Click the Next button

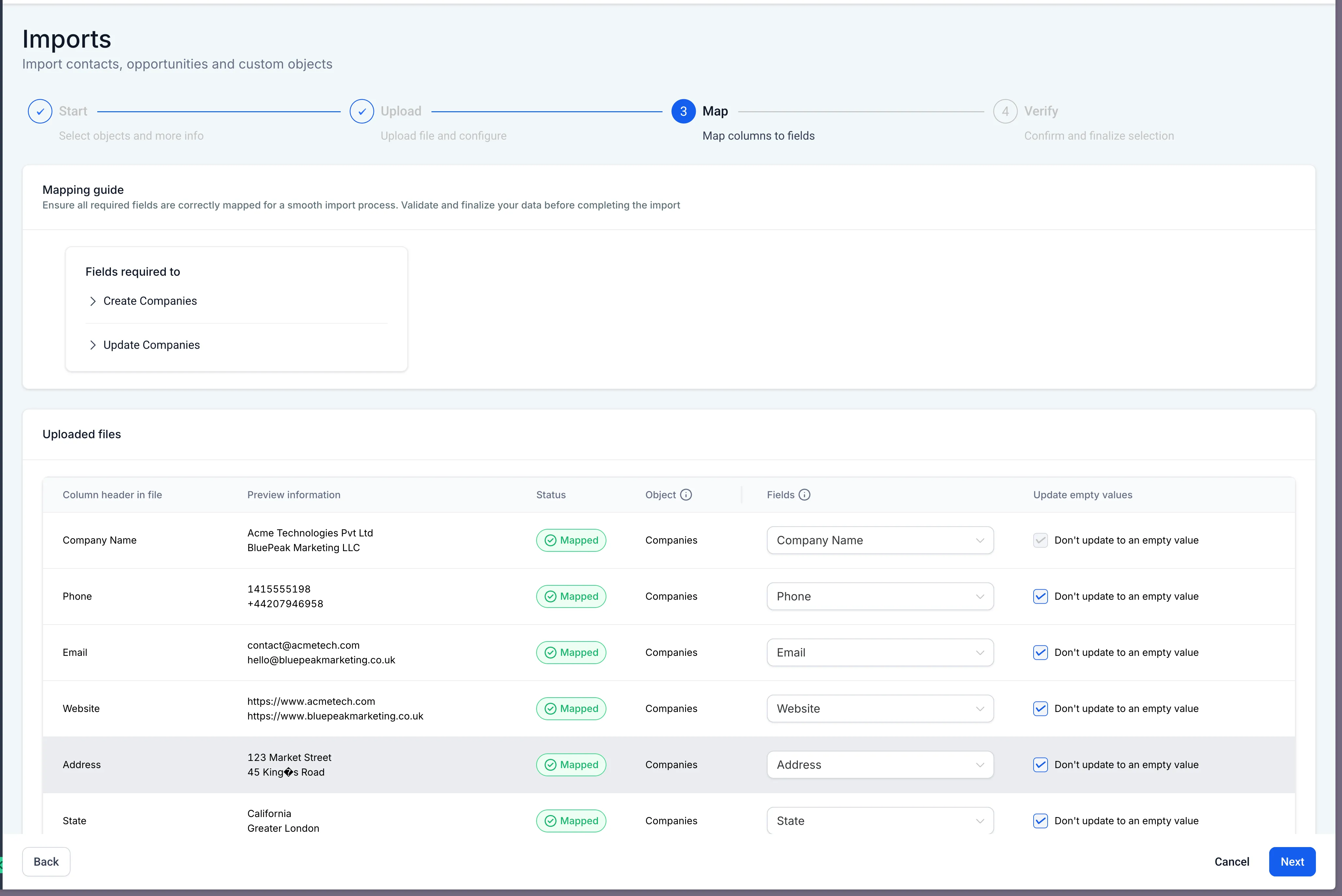point(1292,862)
